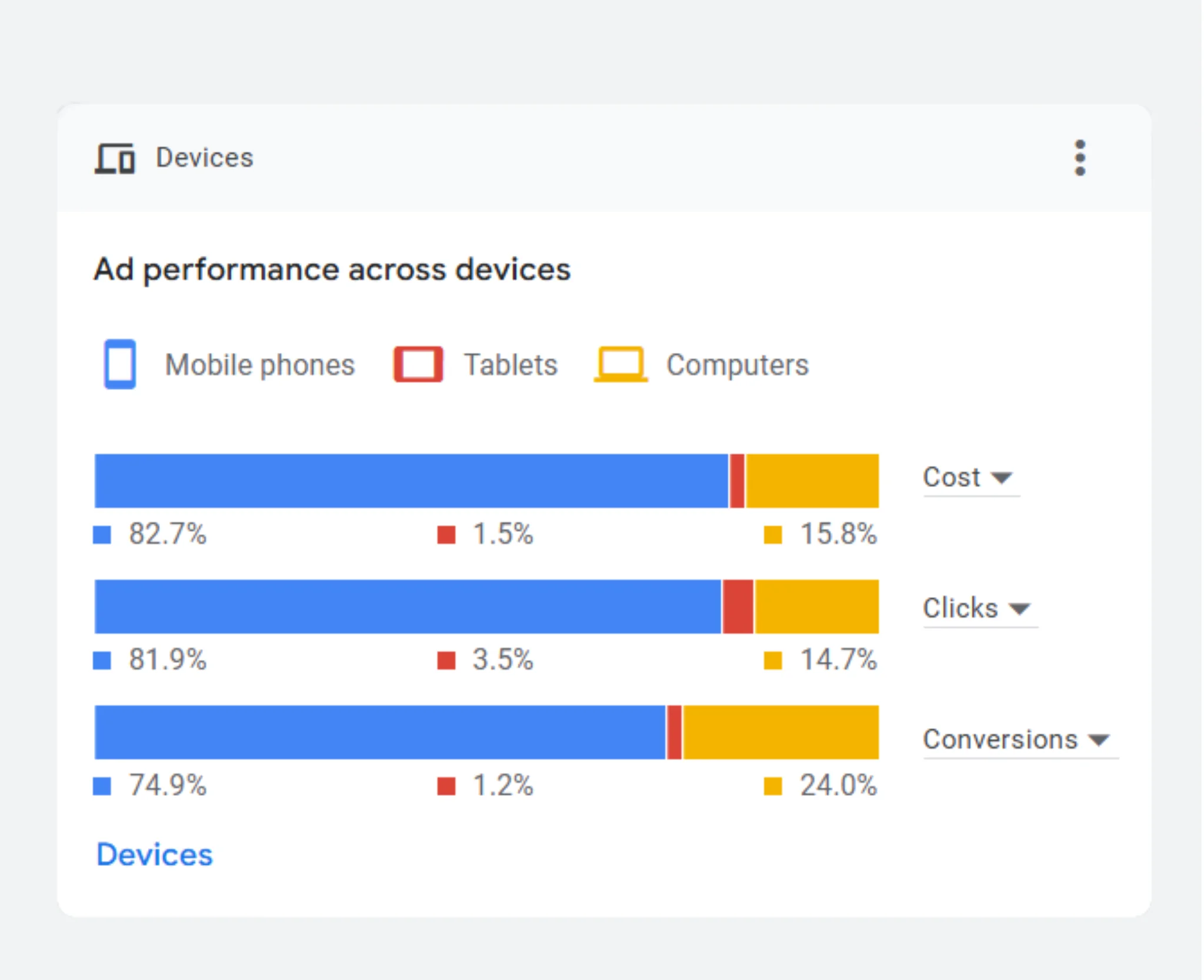Click the Computers legend label
1204x980 pixels.
pyautogui.click(x=737, y=365)
